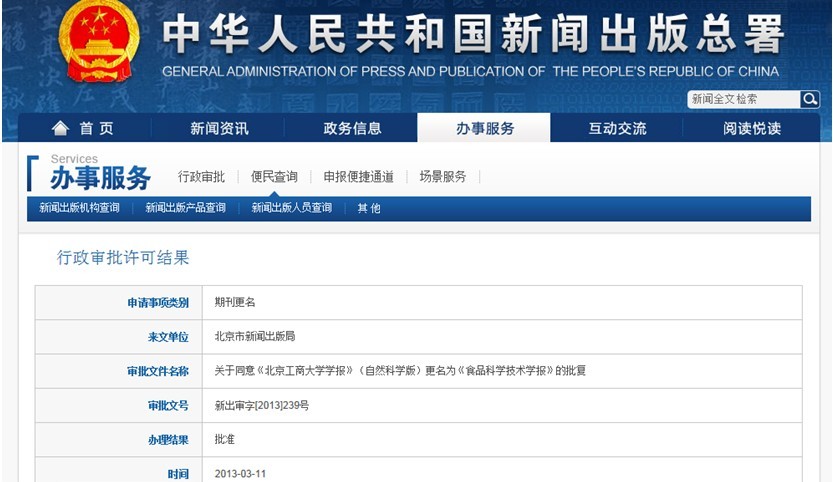Open 申报便捷通道 sub-menu link

358,177
